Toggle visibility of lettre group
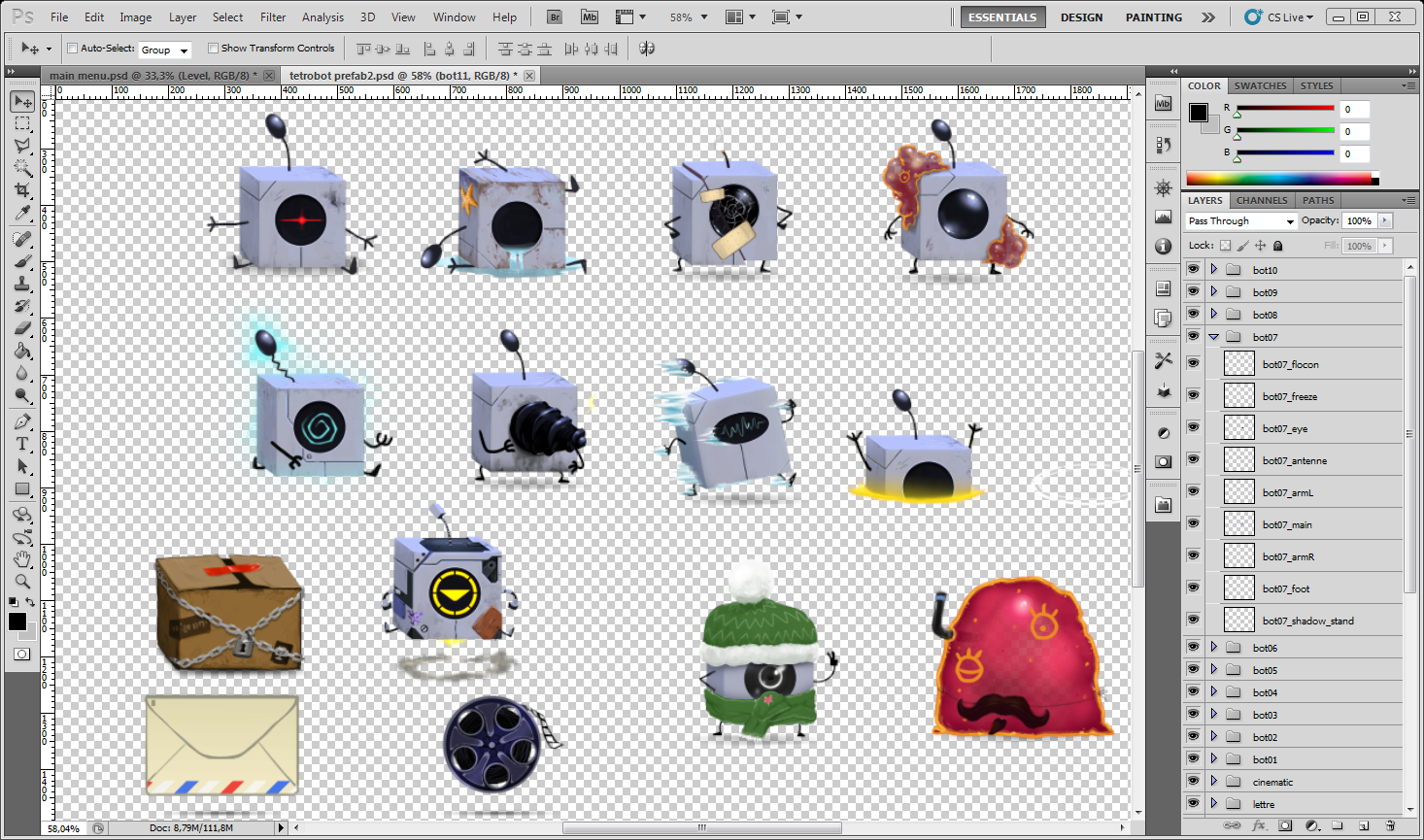Image resolution: width=1424 pixels, height=840 pixels. tap(1193, 803)
